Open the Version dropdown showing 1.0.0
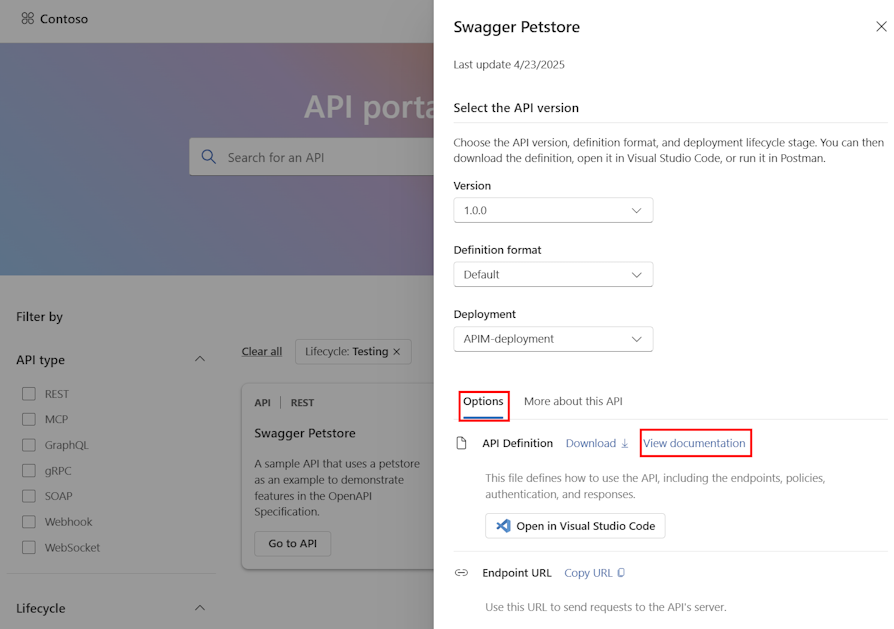The image size is (894, 629). pos(553,210)
